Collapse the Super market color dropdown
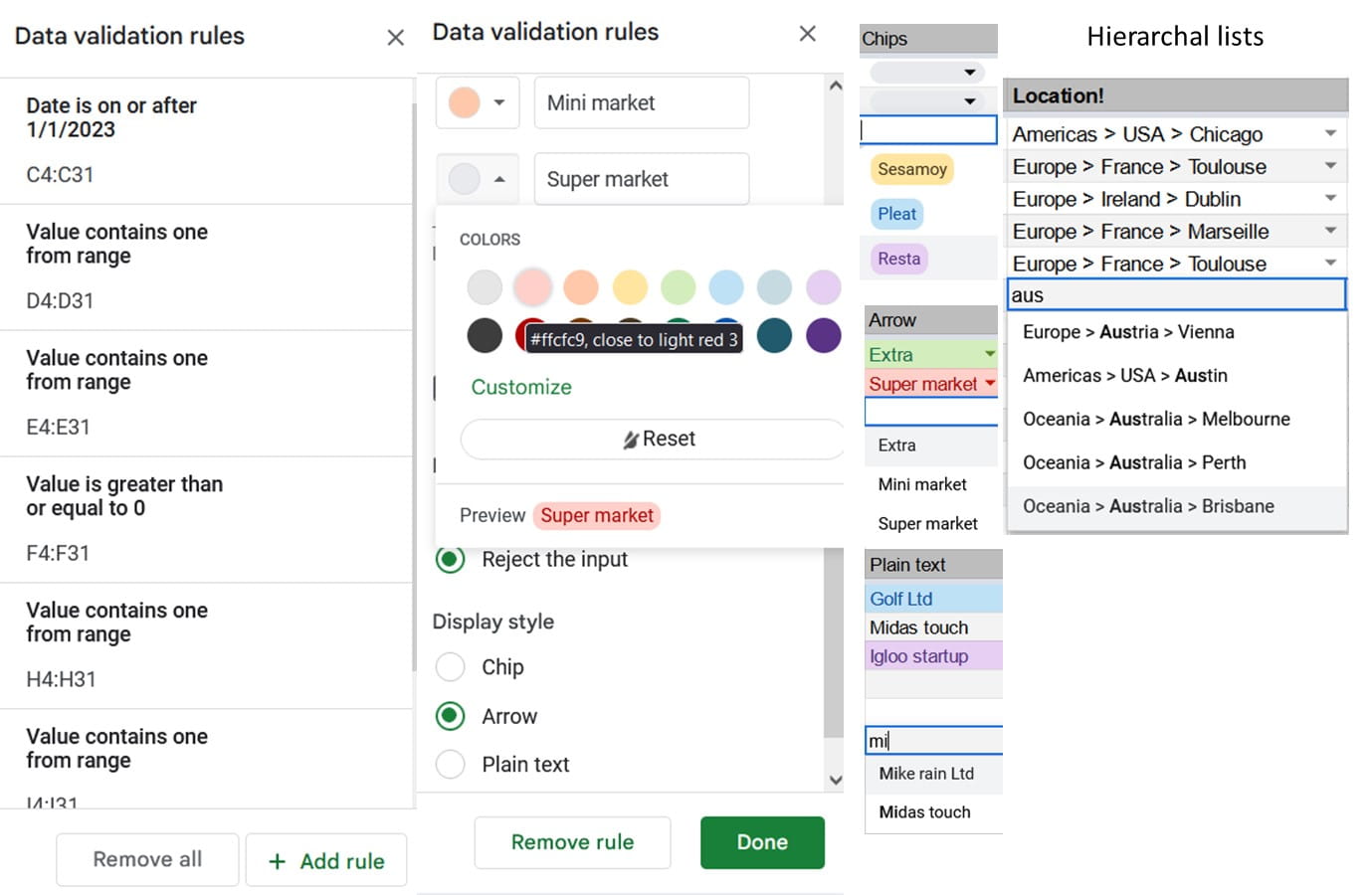Screen dimensions: 1372x895 [x=478, y=179]
